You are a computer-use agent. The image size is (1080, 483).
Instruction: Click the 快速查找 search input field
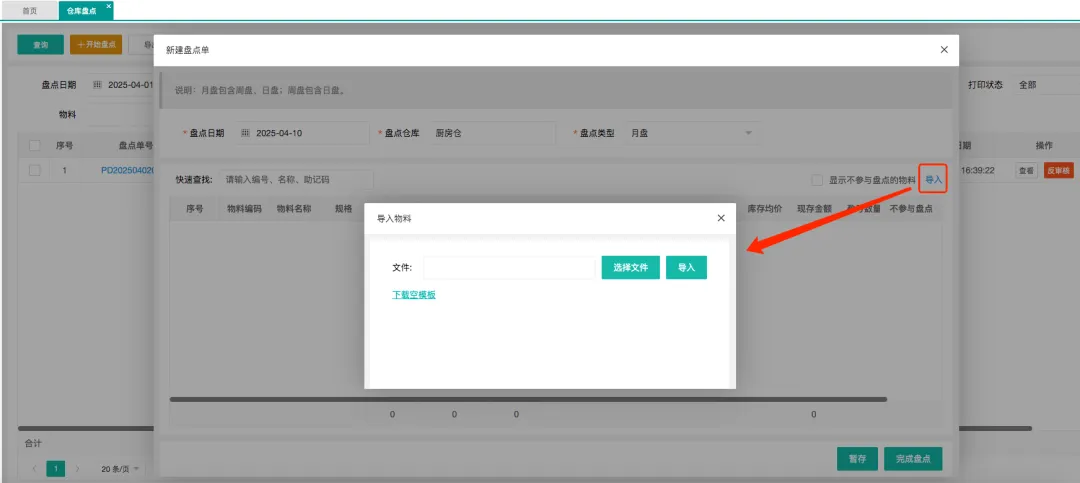pos(296,180)
